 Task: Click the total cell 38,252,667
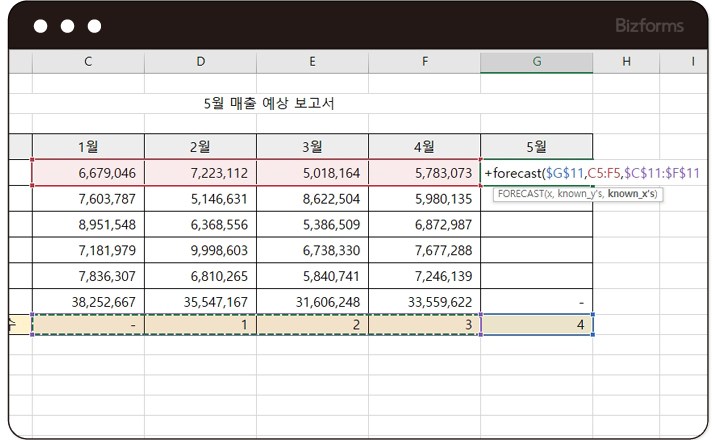88,301
